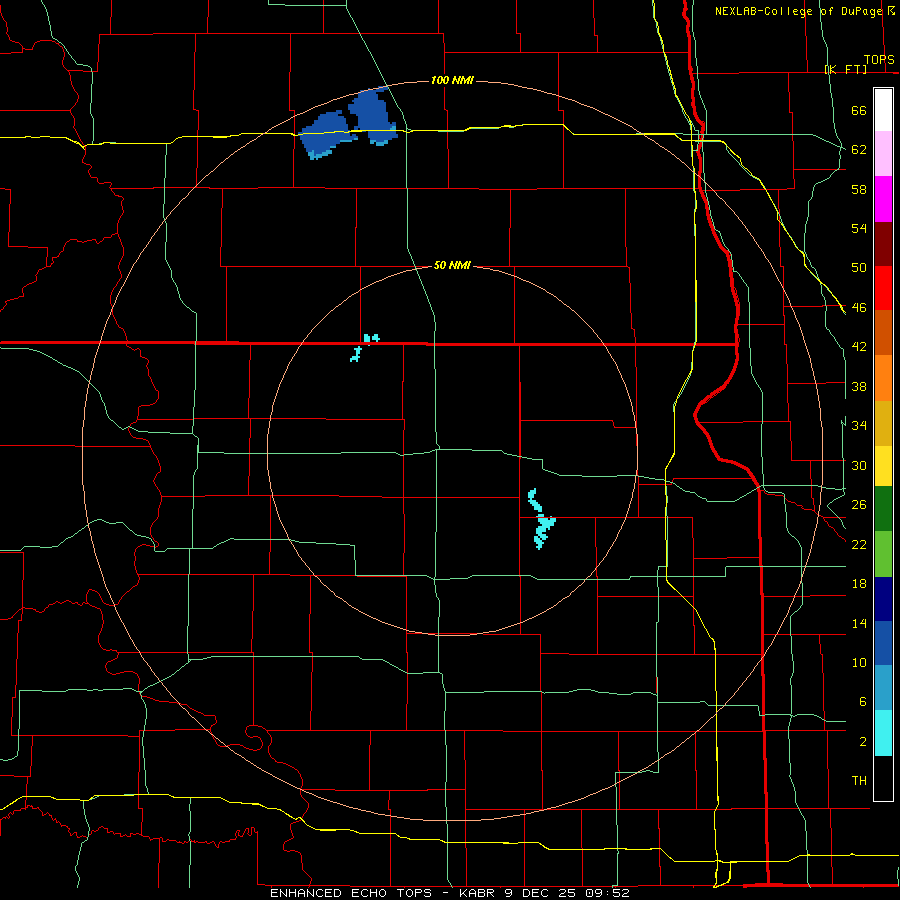Click the dark green legend swatch

[883, 509]
